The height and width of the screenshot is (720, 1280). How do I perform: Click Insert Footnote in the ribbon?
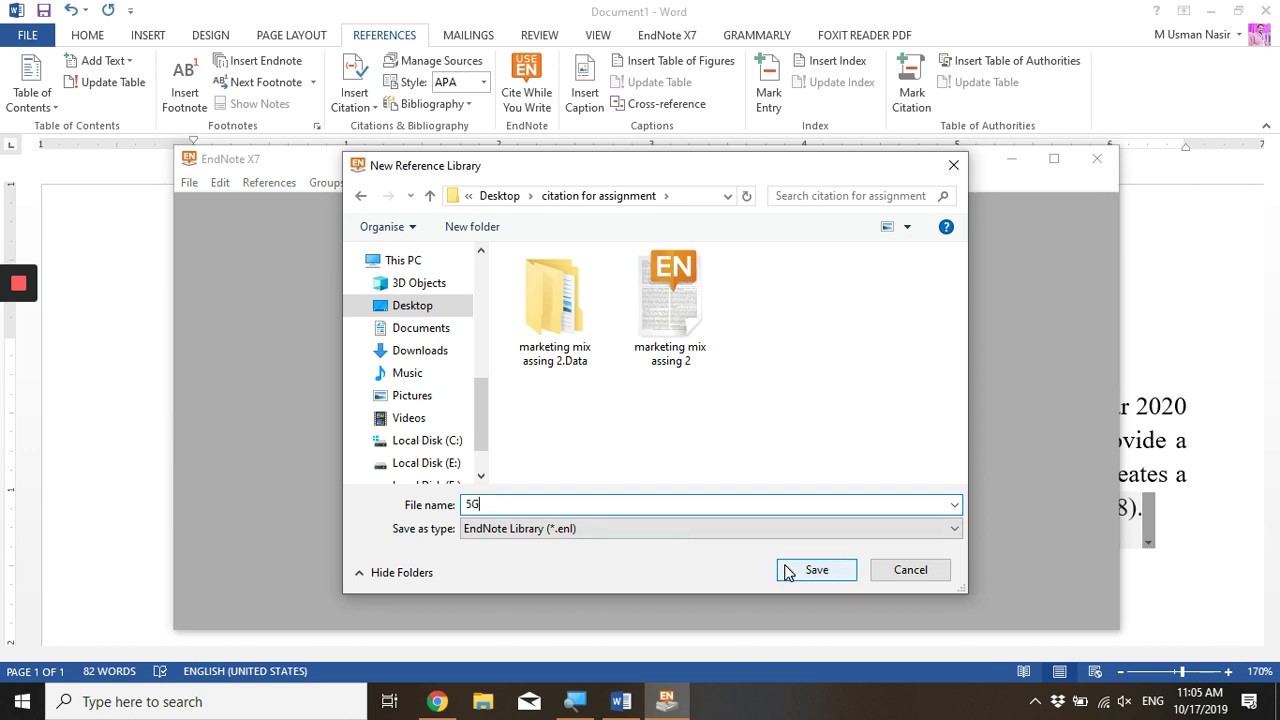pyautogui.click(x=185, y=84)
